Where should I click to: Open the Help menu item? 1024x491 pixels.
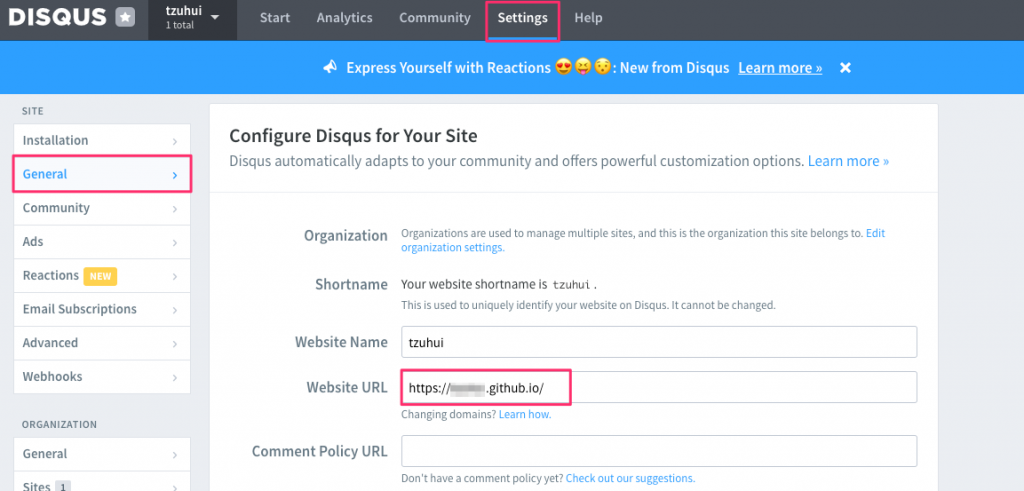click(x=588, y=18)
